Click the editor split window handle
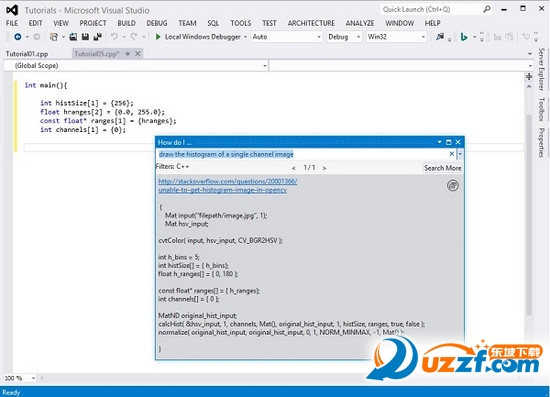550x397 pixels. point(529,76)
